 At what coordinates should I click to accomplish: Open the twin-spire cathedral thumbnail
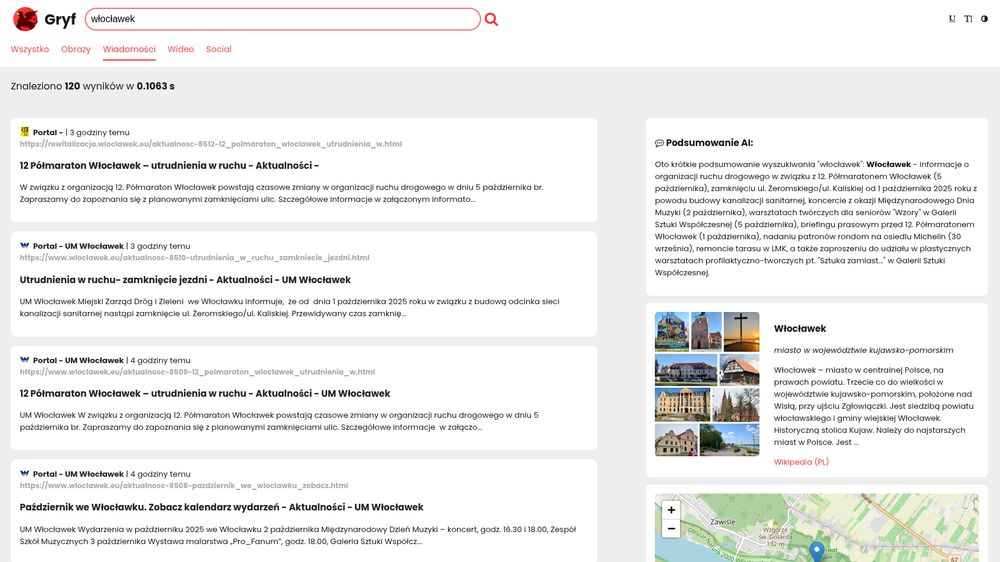point(736,404)
